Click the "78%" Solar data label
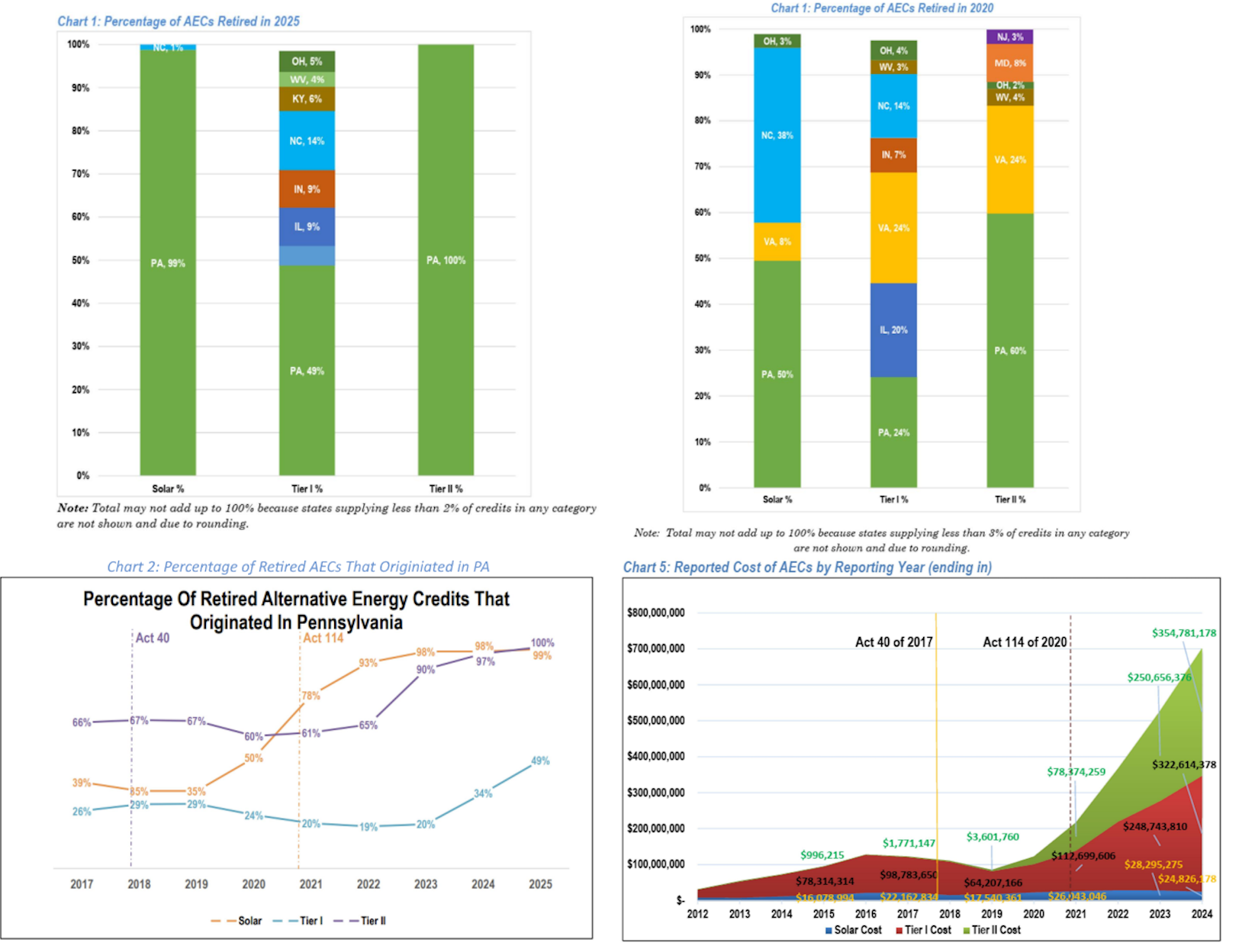Screen dimensions: 1239x952 311,696
